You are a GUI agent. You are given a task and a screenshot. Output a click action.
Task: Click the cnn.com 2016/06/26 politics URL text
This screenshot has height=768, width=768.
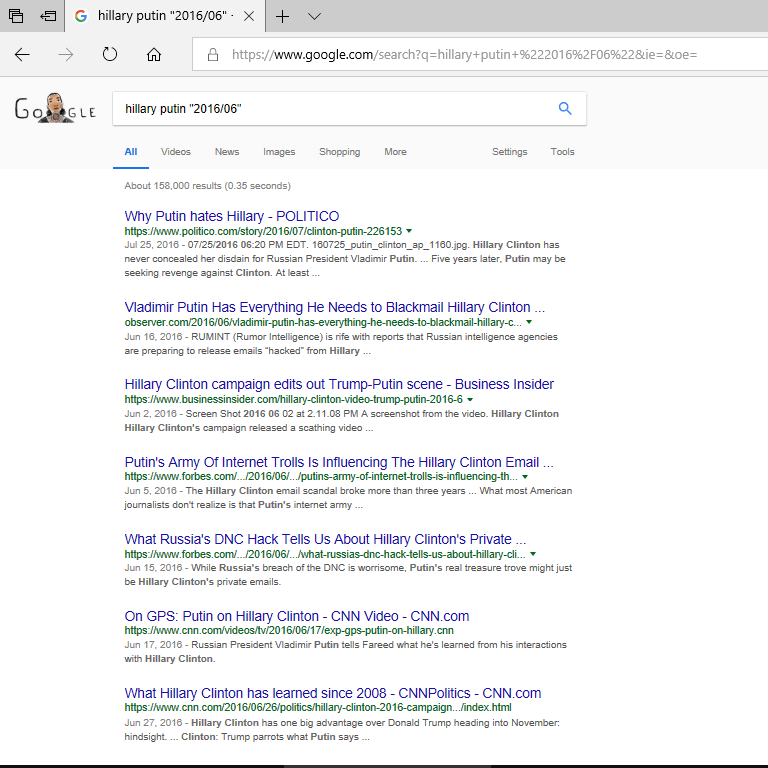click(x=318, y=707)
